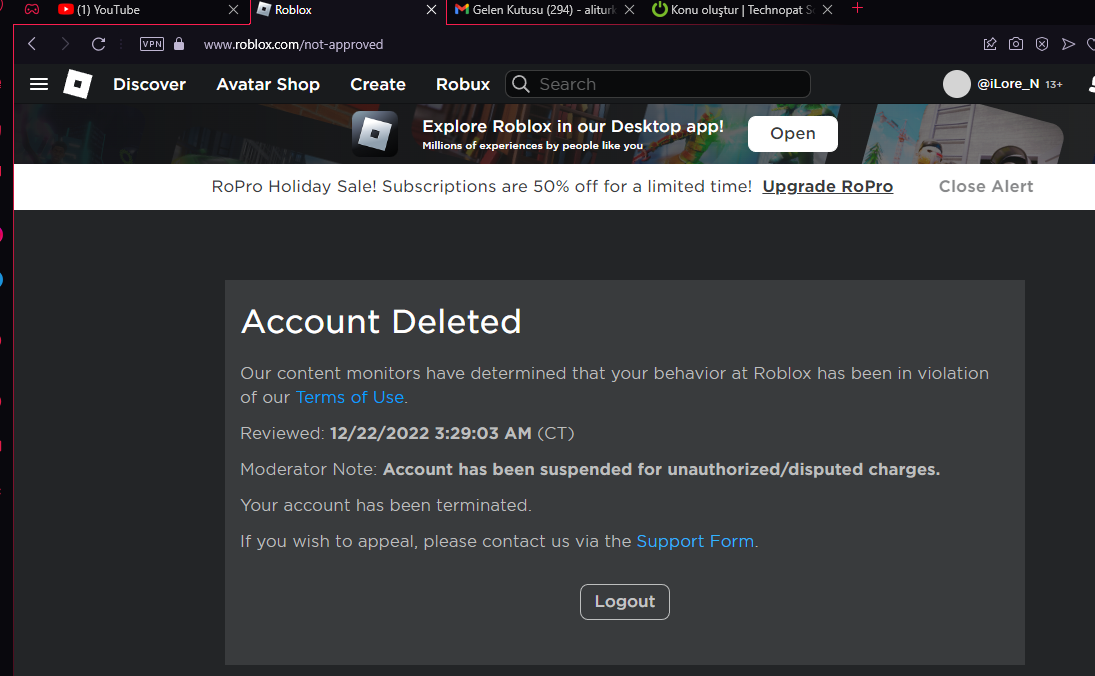
Task: Dismiss banner with Close Alert
Action: point(986,186)
